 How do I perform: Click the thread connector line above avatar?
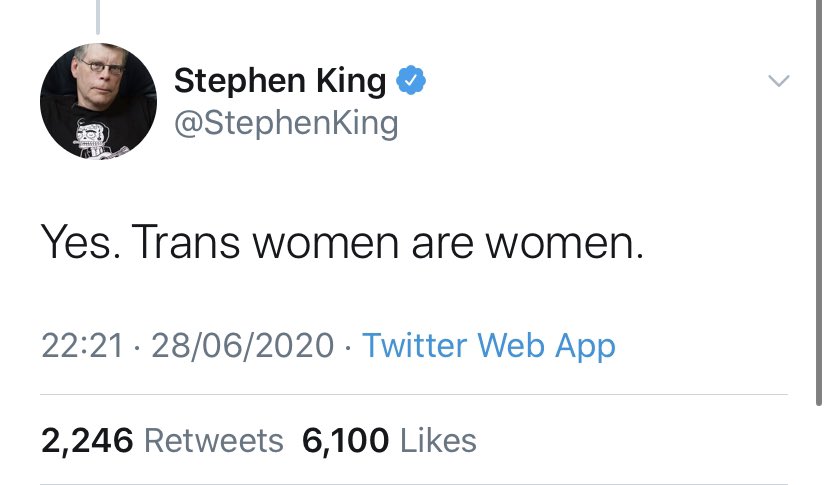pos(98,15)
